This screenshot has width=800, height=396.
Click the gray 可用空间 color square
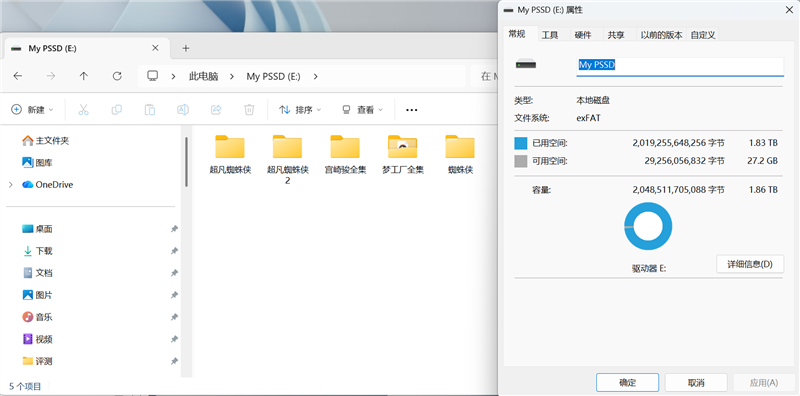click(x=520, y=161)
